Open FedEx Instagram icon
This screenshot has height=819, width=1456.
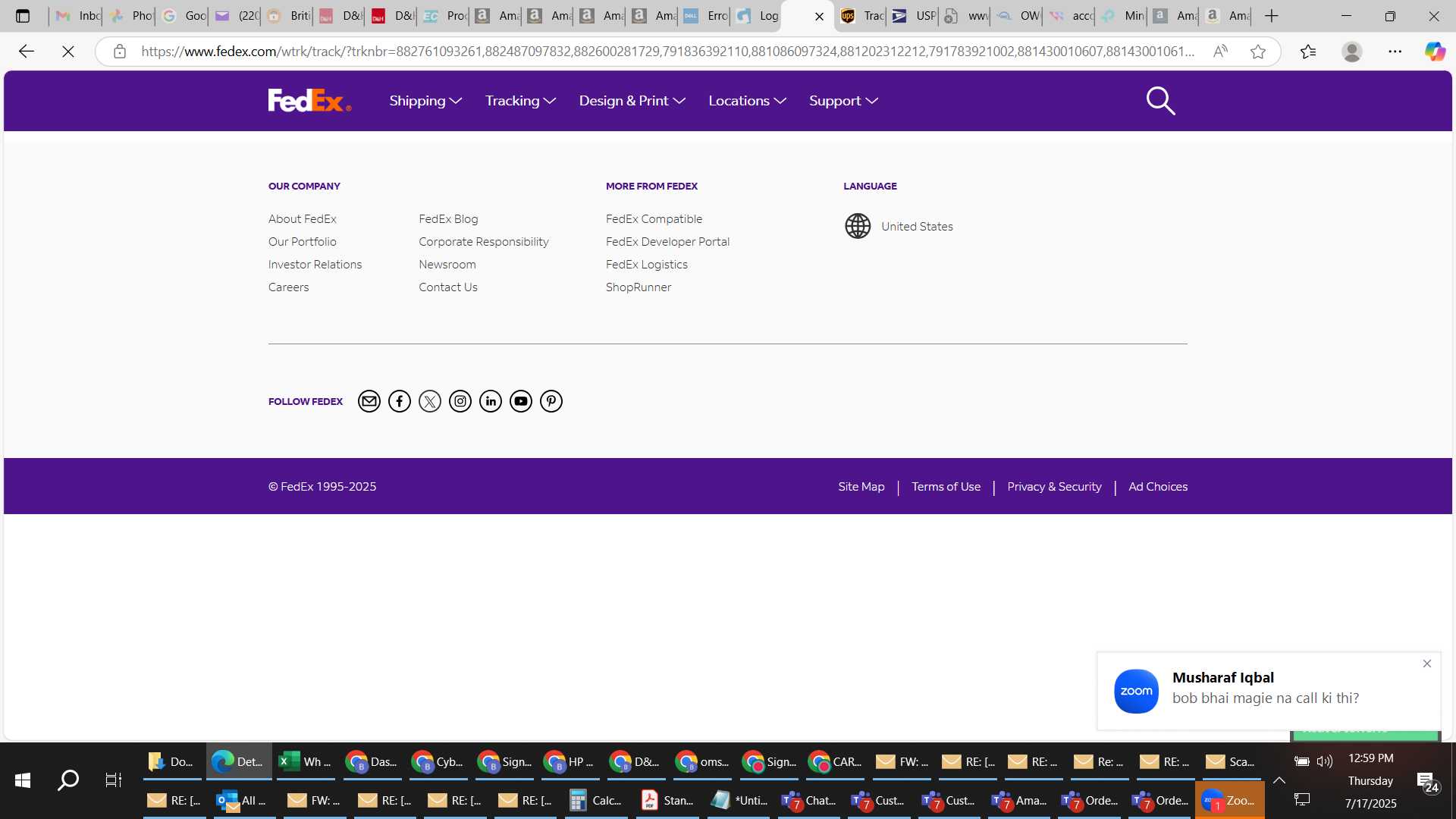pyautogui.click(x=460, y=401)
